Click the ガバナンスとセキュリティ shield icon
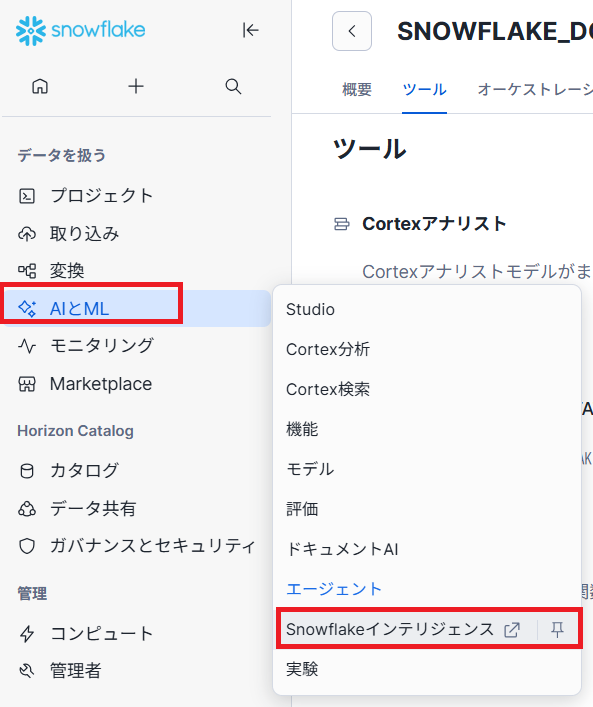This screenshot has width=593, height=707. tap(27, 546)
